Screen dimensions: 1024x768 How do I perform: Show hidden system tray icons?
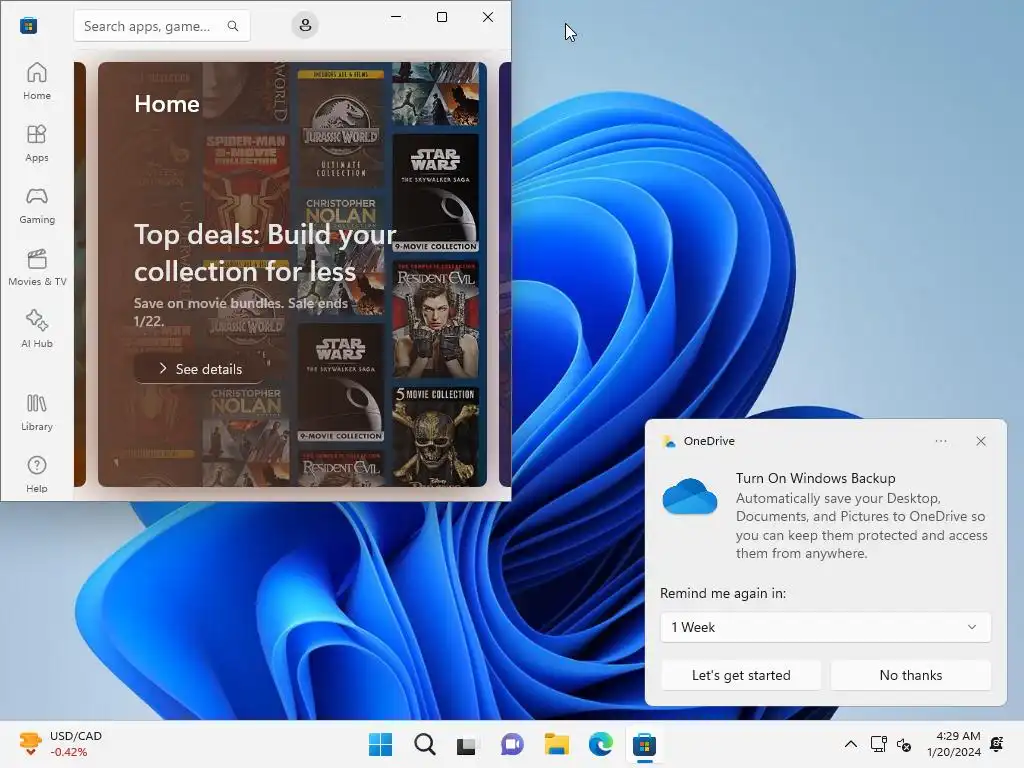(x=850, y=744)
